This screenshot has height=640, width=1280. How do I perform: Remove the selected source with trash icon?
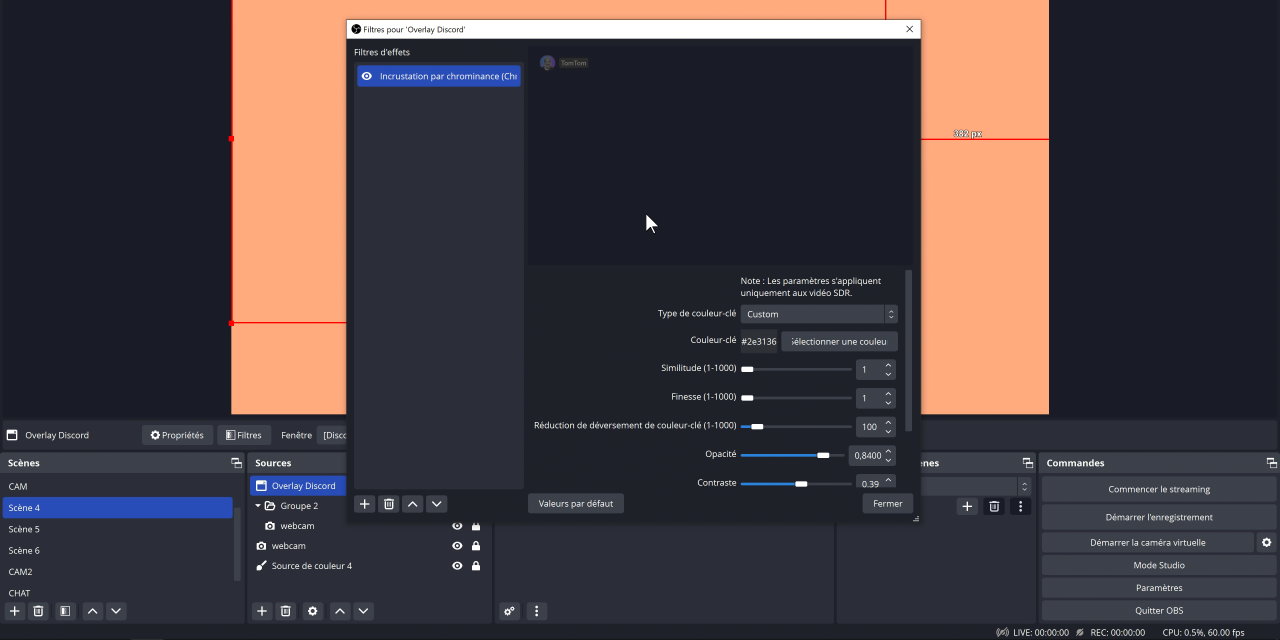tap(285, 611)
